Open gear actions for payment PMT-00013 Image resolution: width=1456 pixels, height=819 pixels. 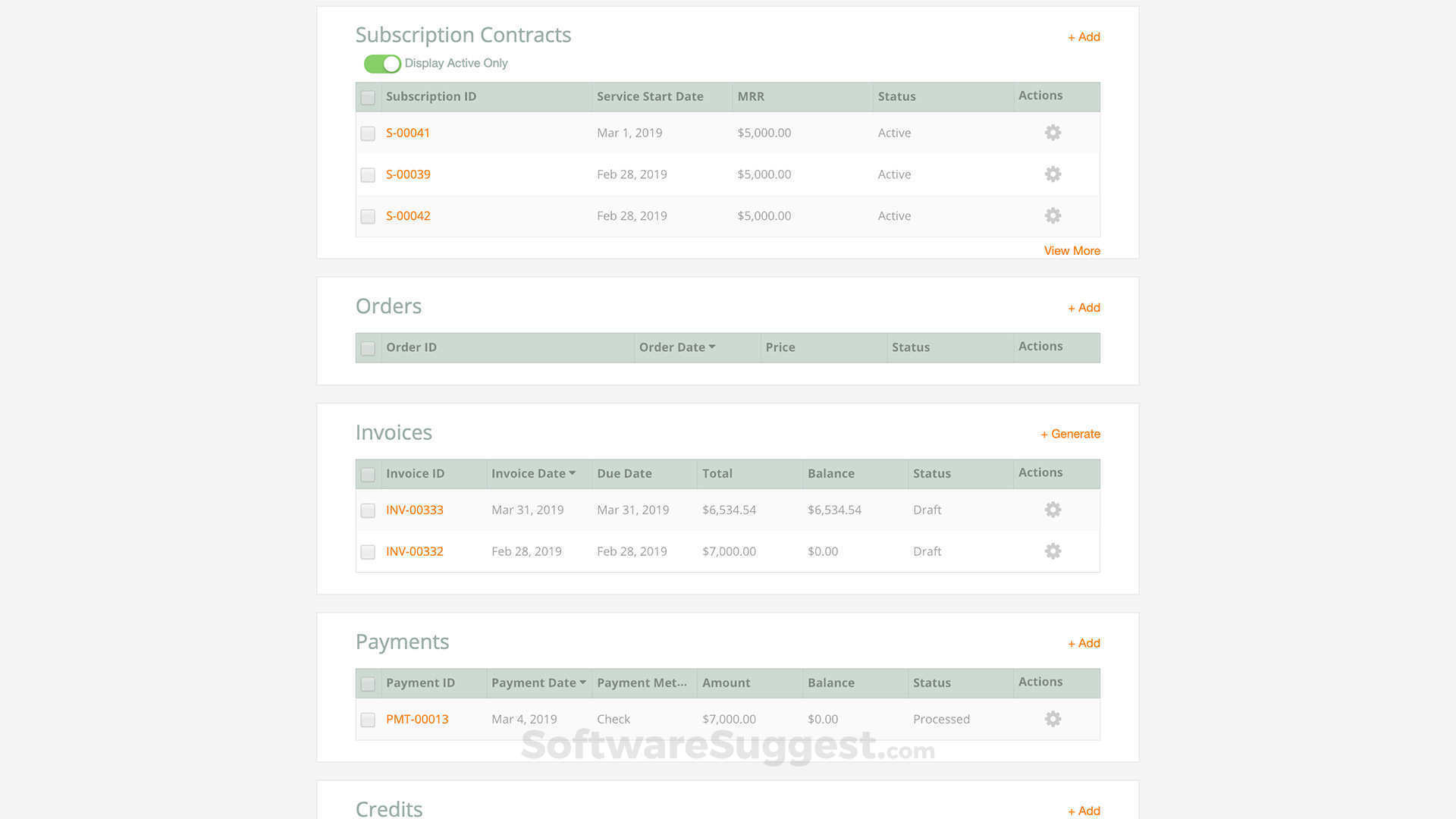pos(1053,719)
